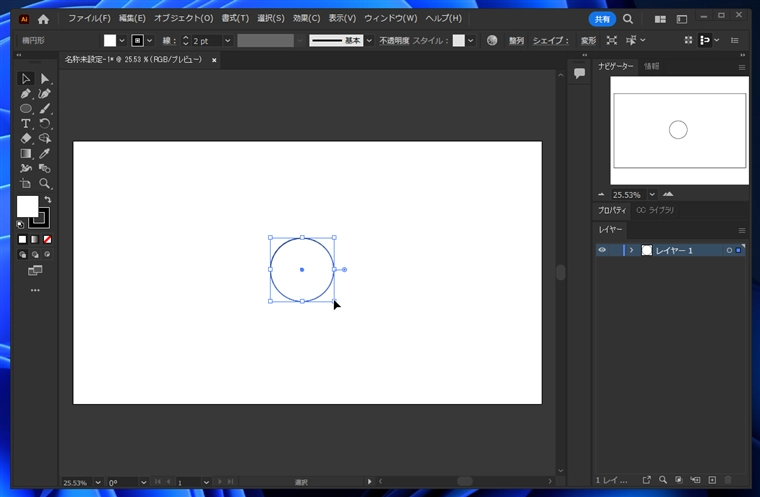Open stroke weight 2 pt dropdown
The height and width of the screenshot is (497, 760).
click(x=227, y=41)
